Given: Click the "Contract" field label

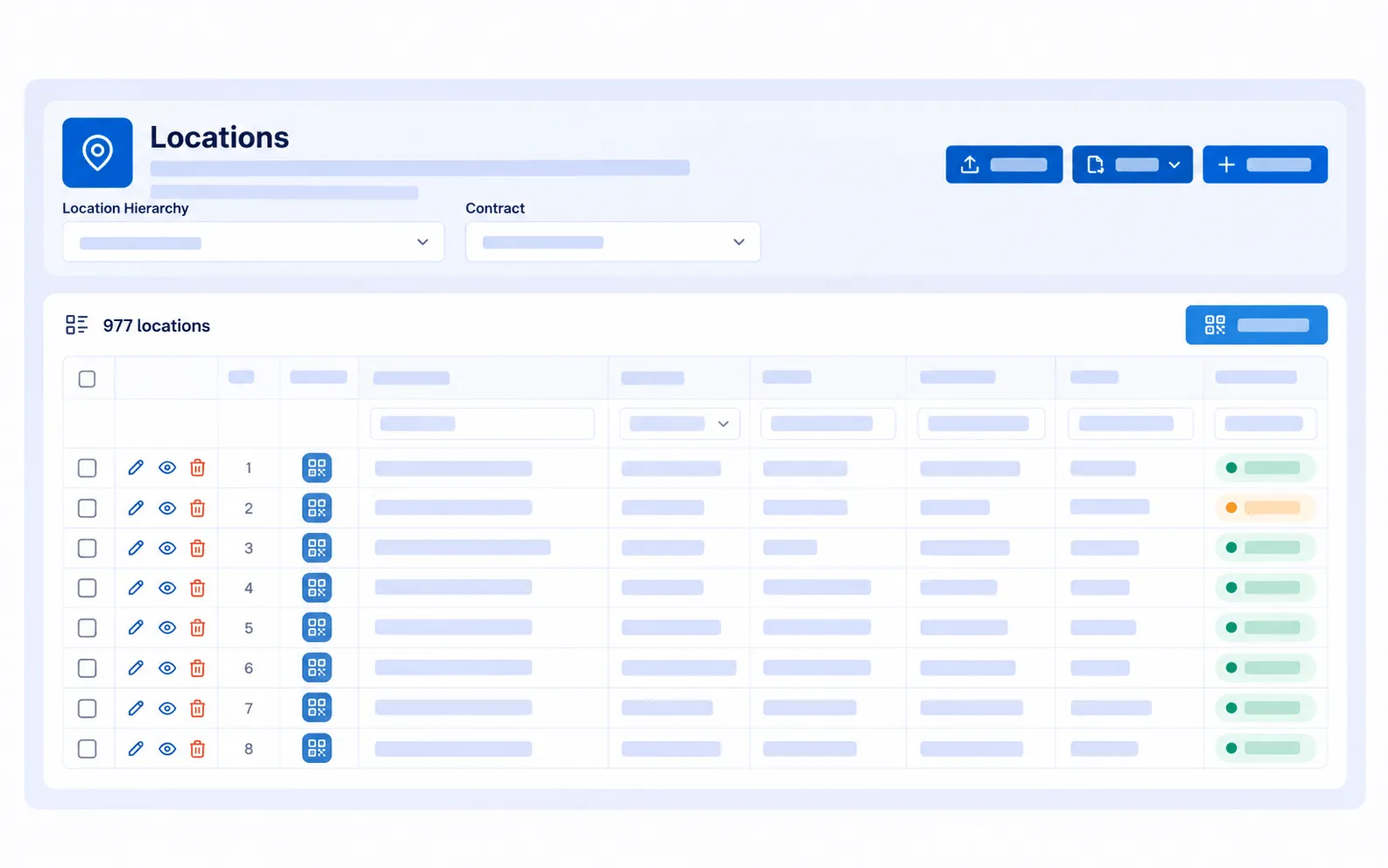Looking at the screenshot, I should (x=495, y=208).
